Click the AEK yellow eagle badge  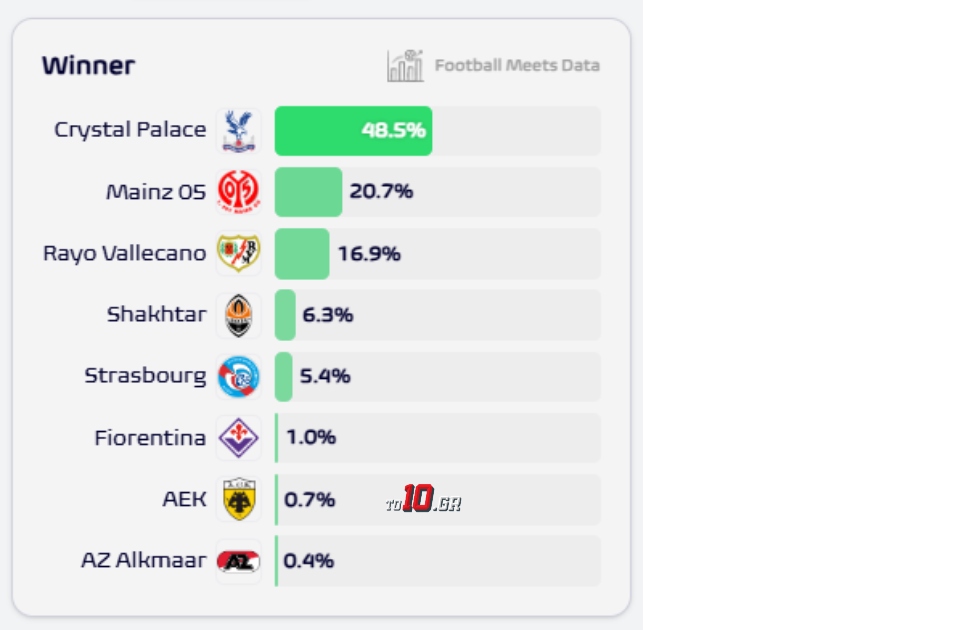point(238,499)
